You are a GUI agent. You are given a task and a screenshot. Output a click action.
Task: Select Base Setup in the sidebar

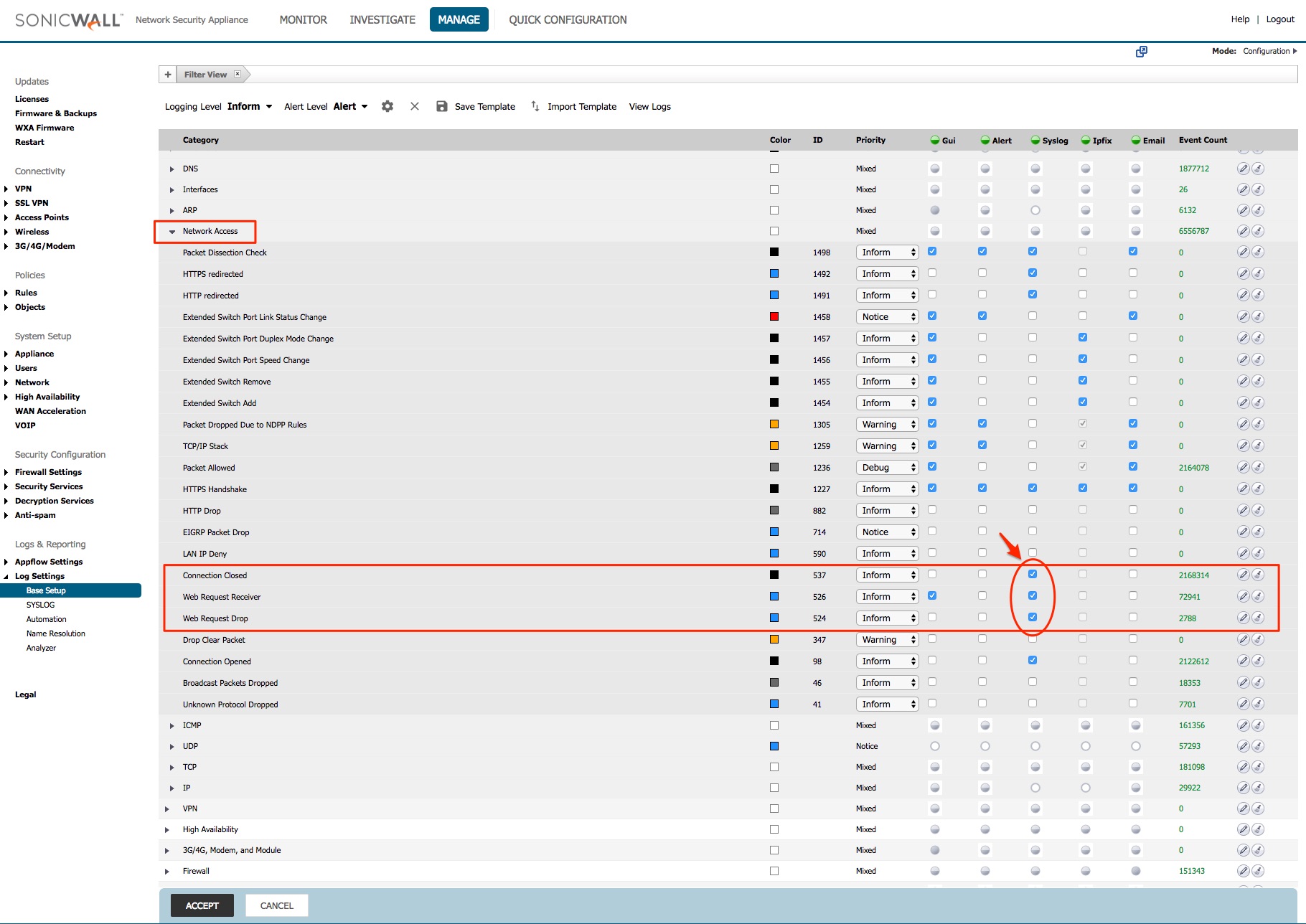tap(46, 590)
